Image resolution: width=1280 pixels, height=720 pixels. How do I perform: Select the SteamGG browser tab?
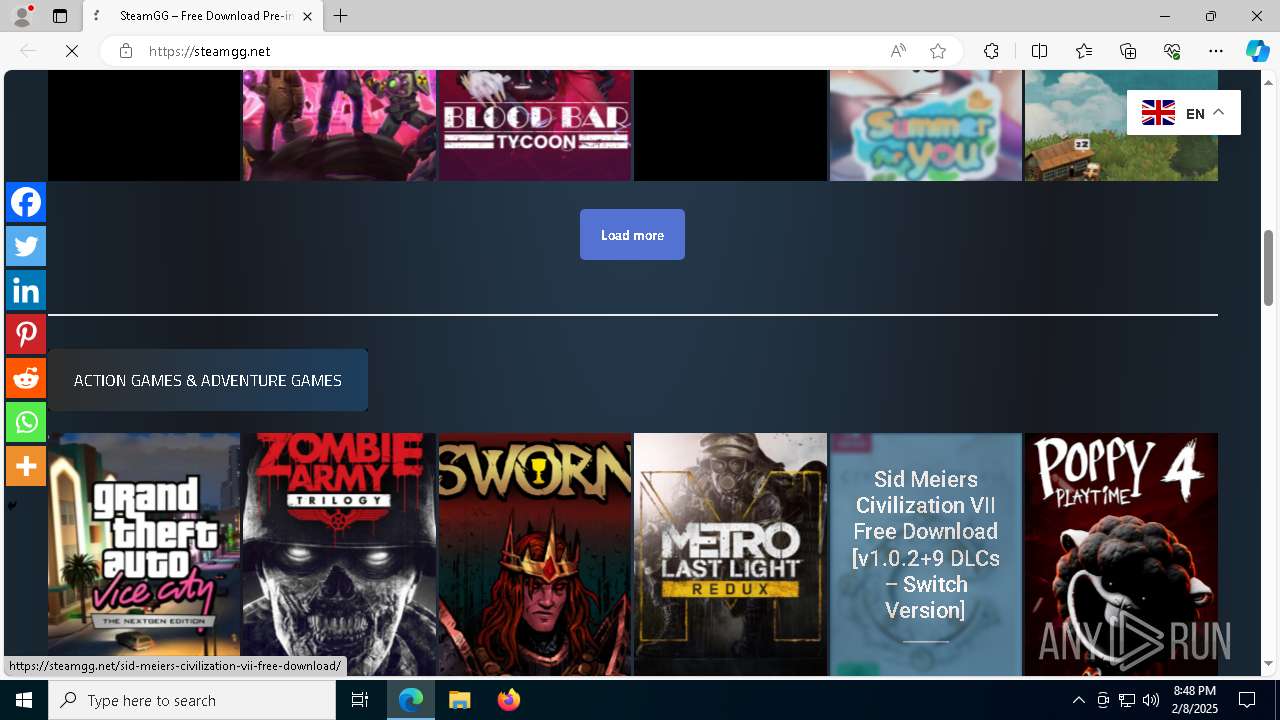coord(203,16)
